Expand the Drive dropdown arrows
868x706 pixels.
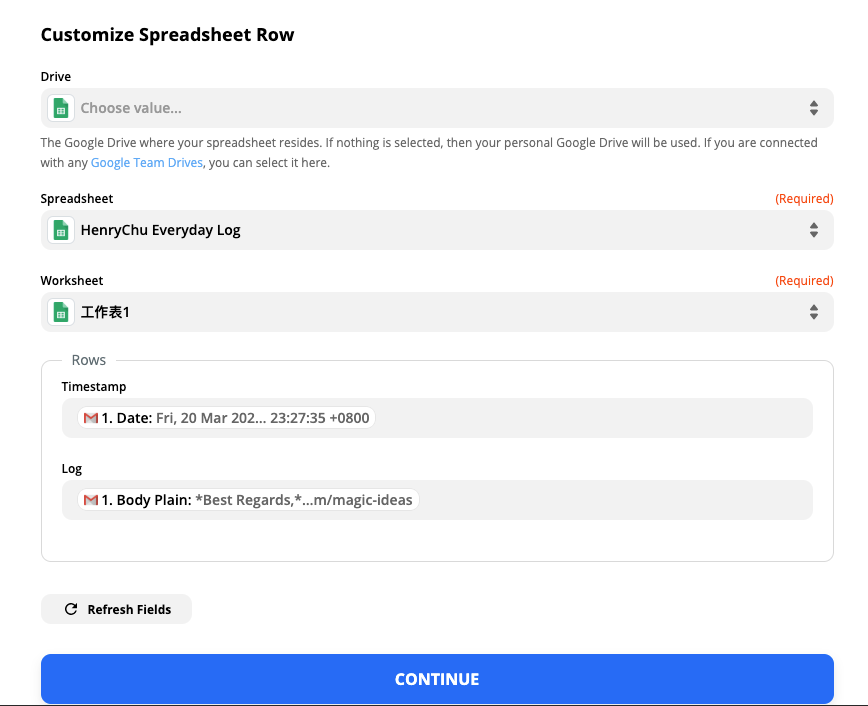pos(814,108)
